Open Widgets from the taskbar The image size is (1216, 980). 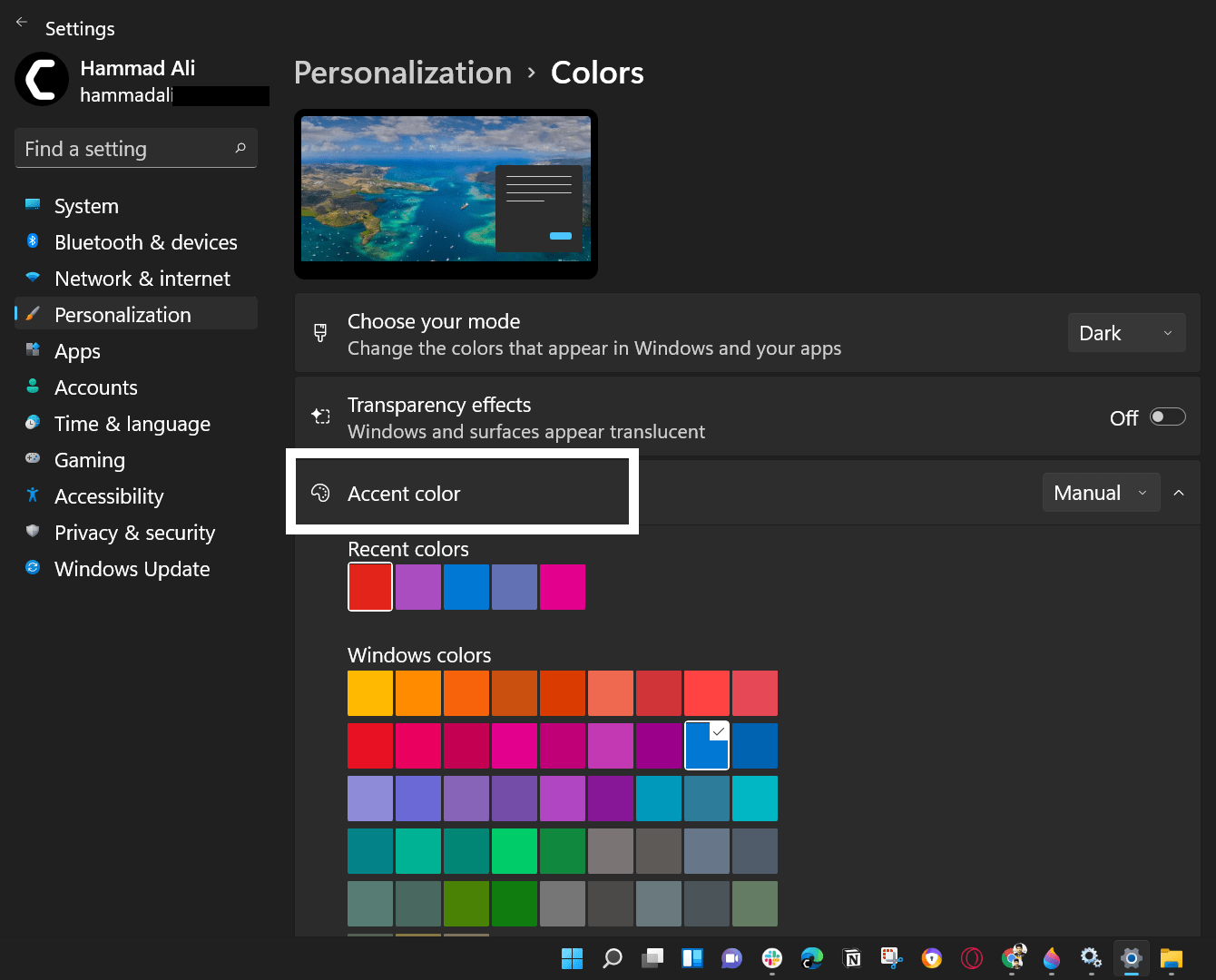pyautogui.click(x=692, y=958)
